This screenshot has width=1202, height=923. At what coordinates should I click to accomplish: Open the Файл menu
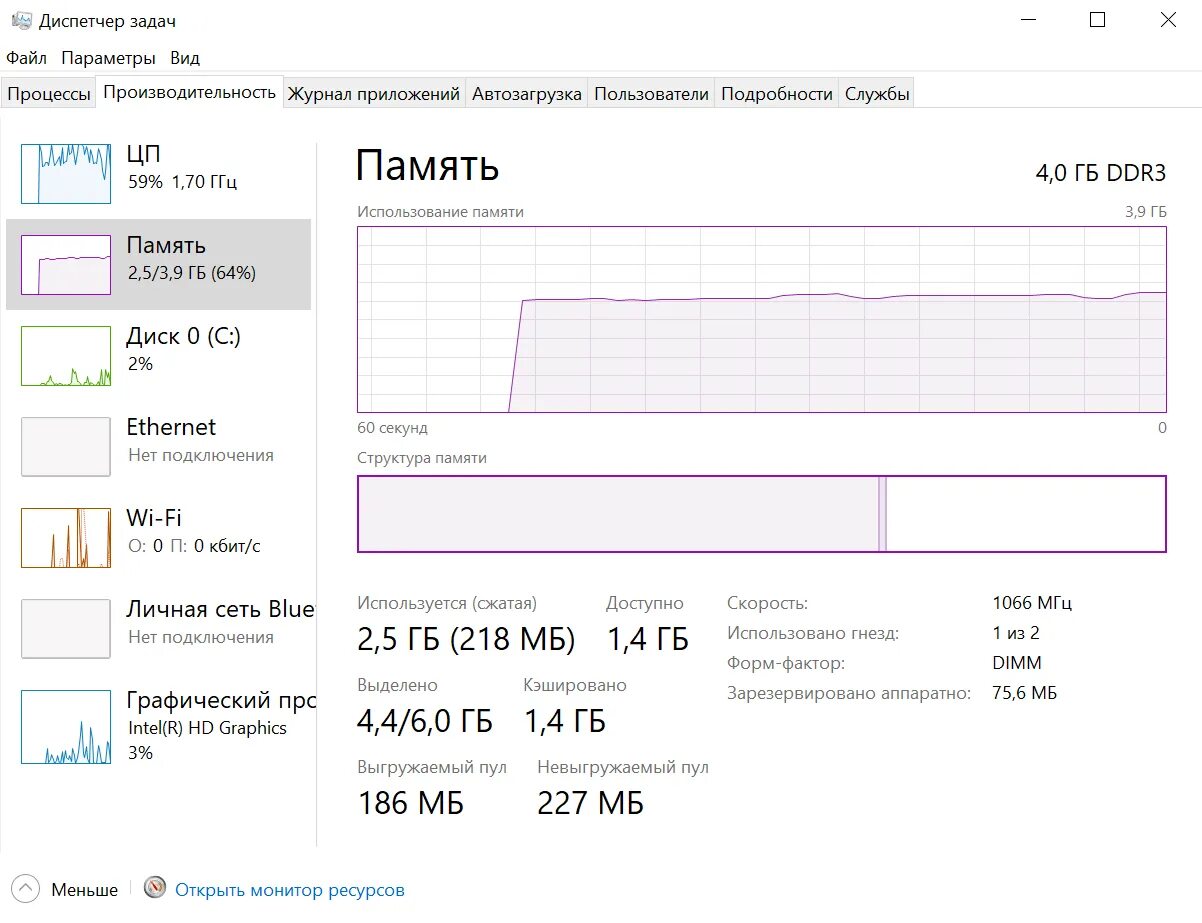pos(26,58)
